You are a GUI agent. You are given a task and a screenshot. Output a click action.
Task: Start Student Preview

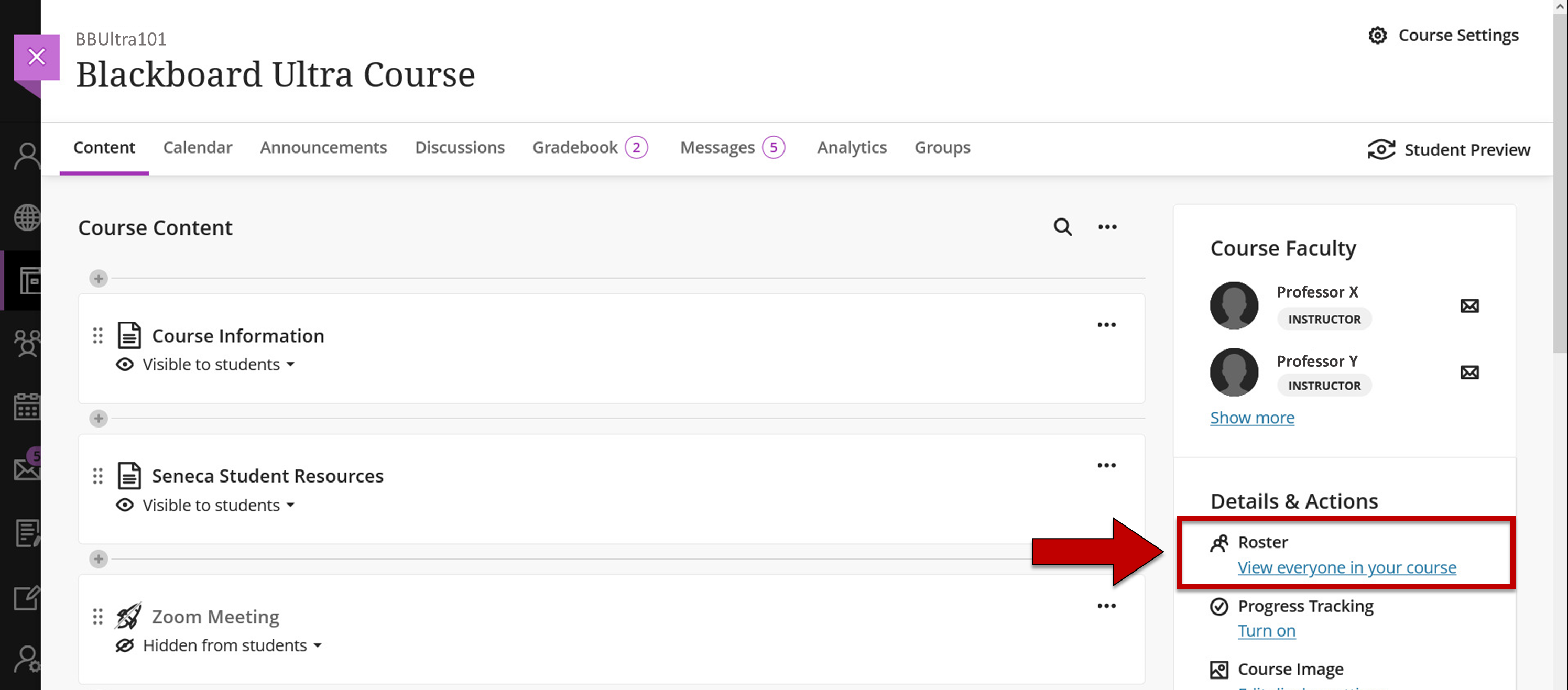(1449, 150)
